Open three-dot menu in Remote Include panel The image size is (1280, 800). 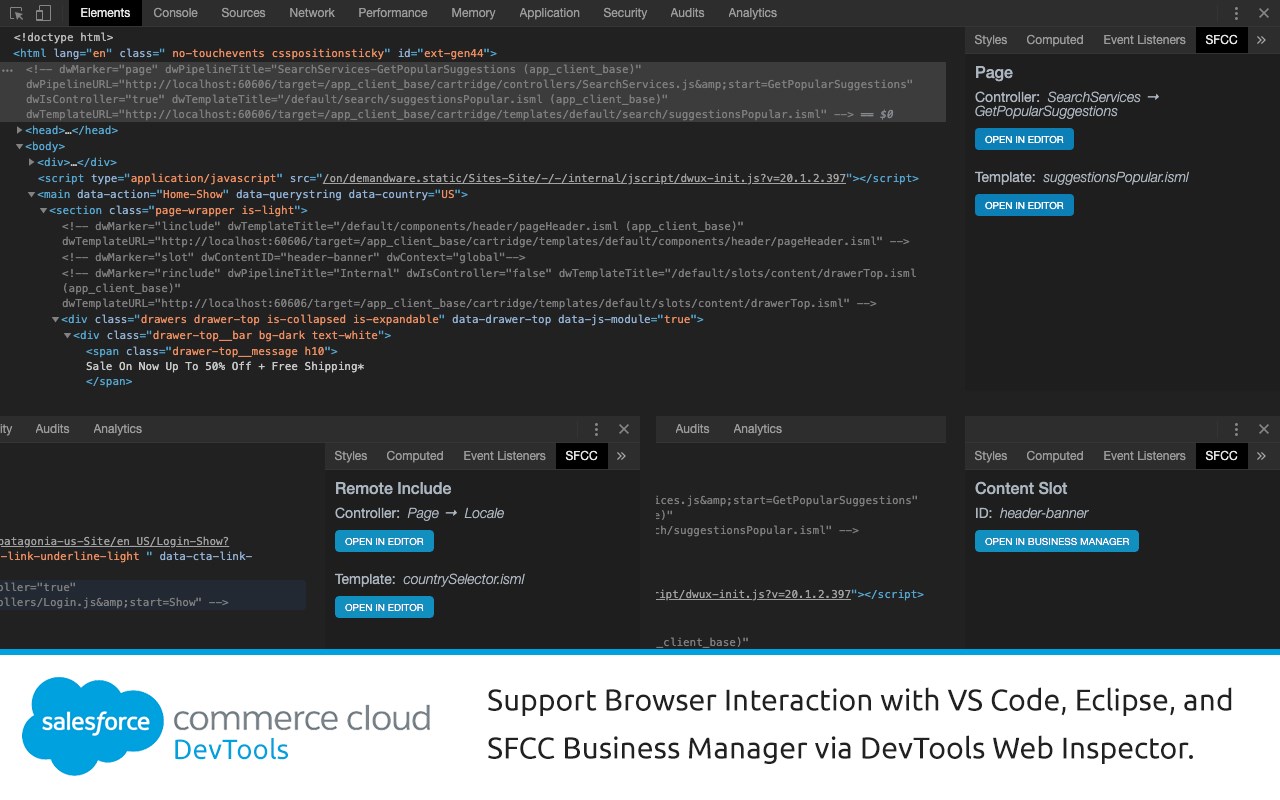(x=597, y=429)
